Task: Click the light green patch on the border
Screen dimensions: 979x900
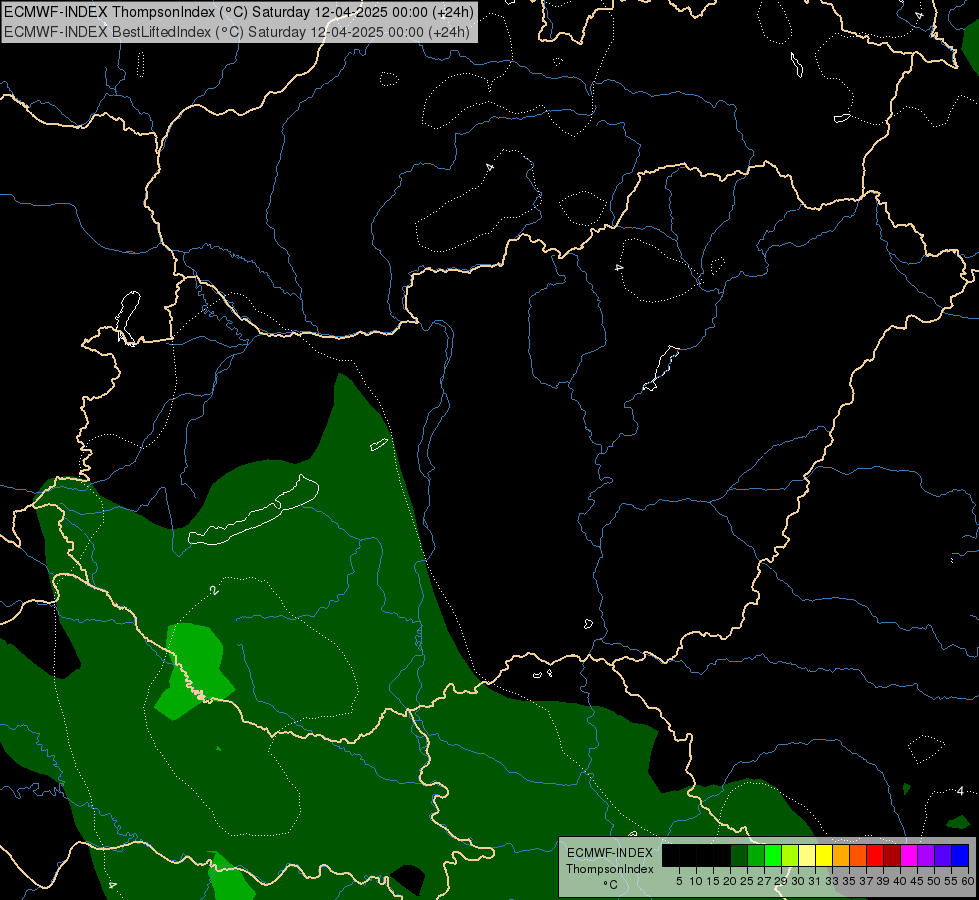Action: (x=195, y=671)
